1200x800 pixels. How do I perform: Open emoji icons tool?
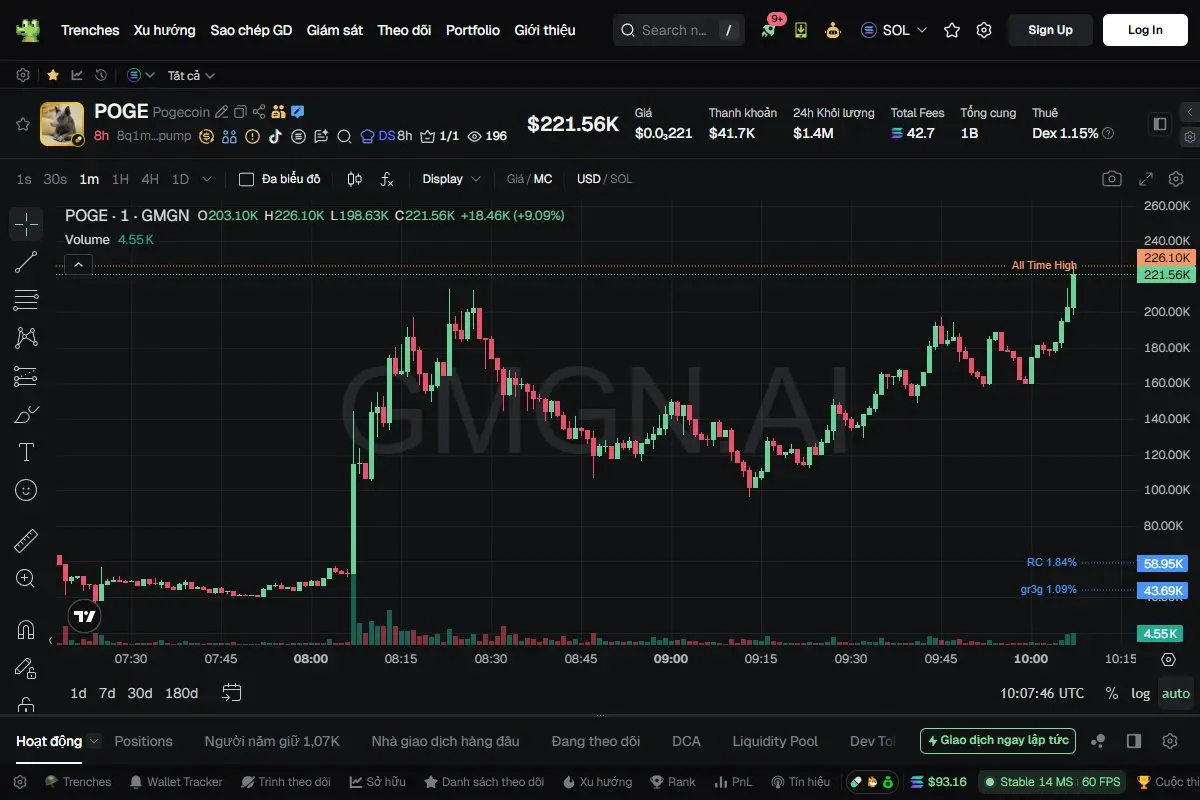(x=26, y=490)
